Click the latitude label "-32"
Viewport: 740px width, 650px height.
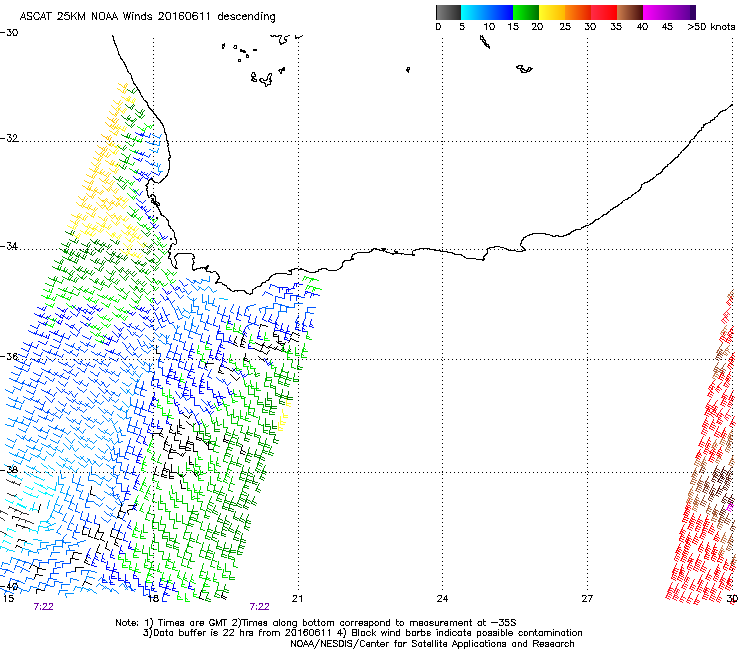[9, 138]
